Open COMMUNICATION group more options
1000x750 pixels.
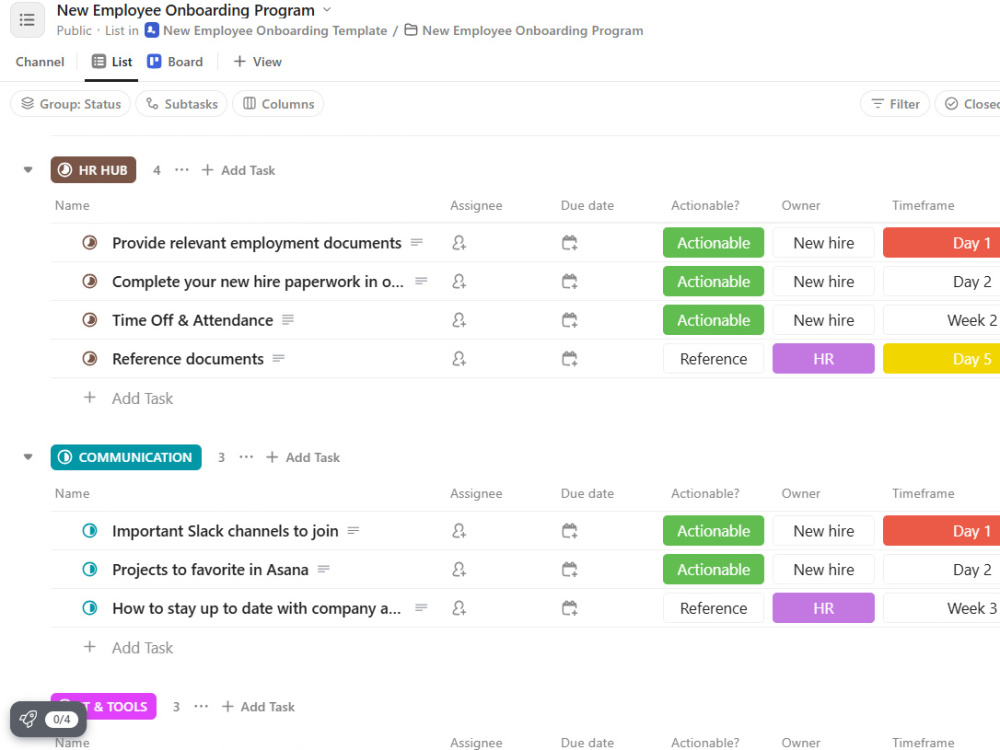pyautogui.click(x=246, y=457)
